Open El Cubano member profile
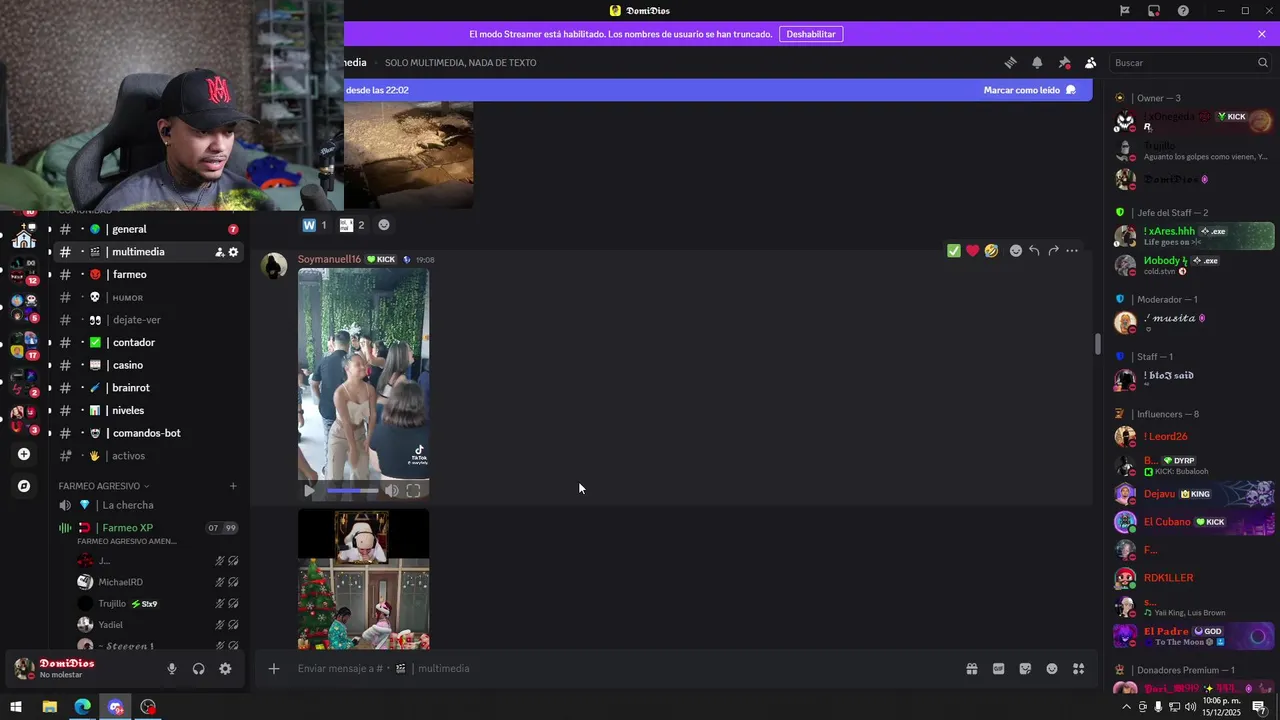This screenshot has width=1280, height=720. pyautogui.click(x=1193, y=522)
